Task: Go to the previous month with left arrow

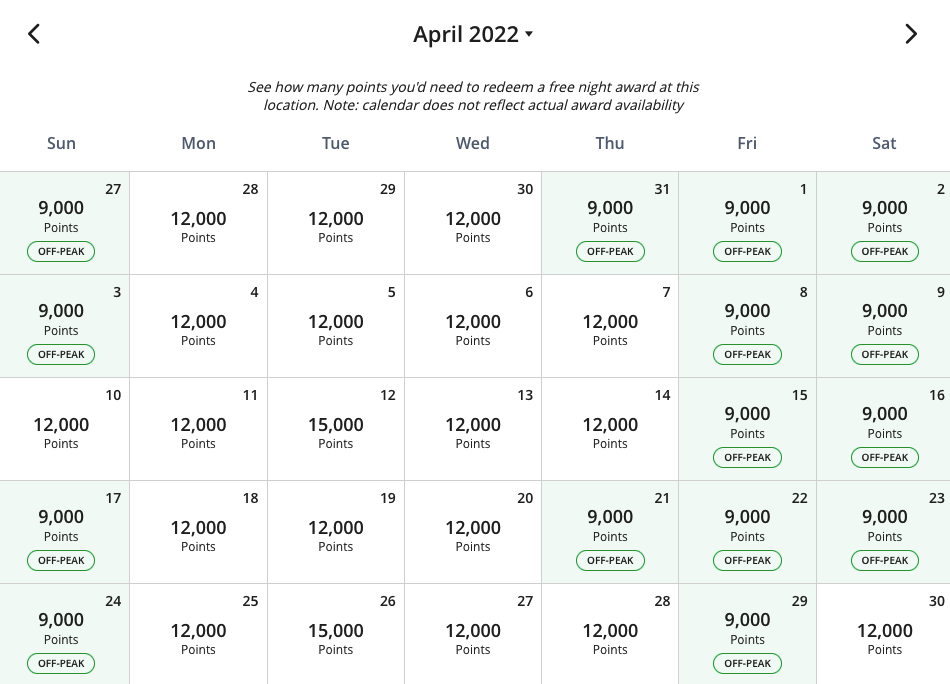Action: point(34,34)
